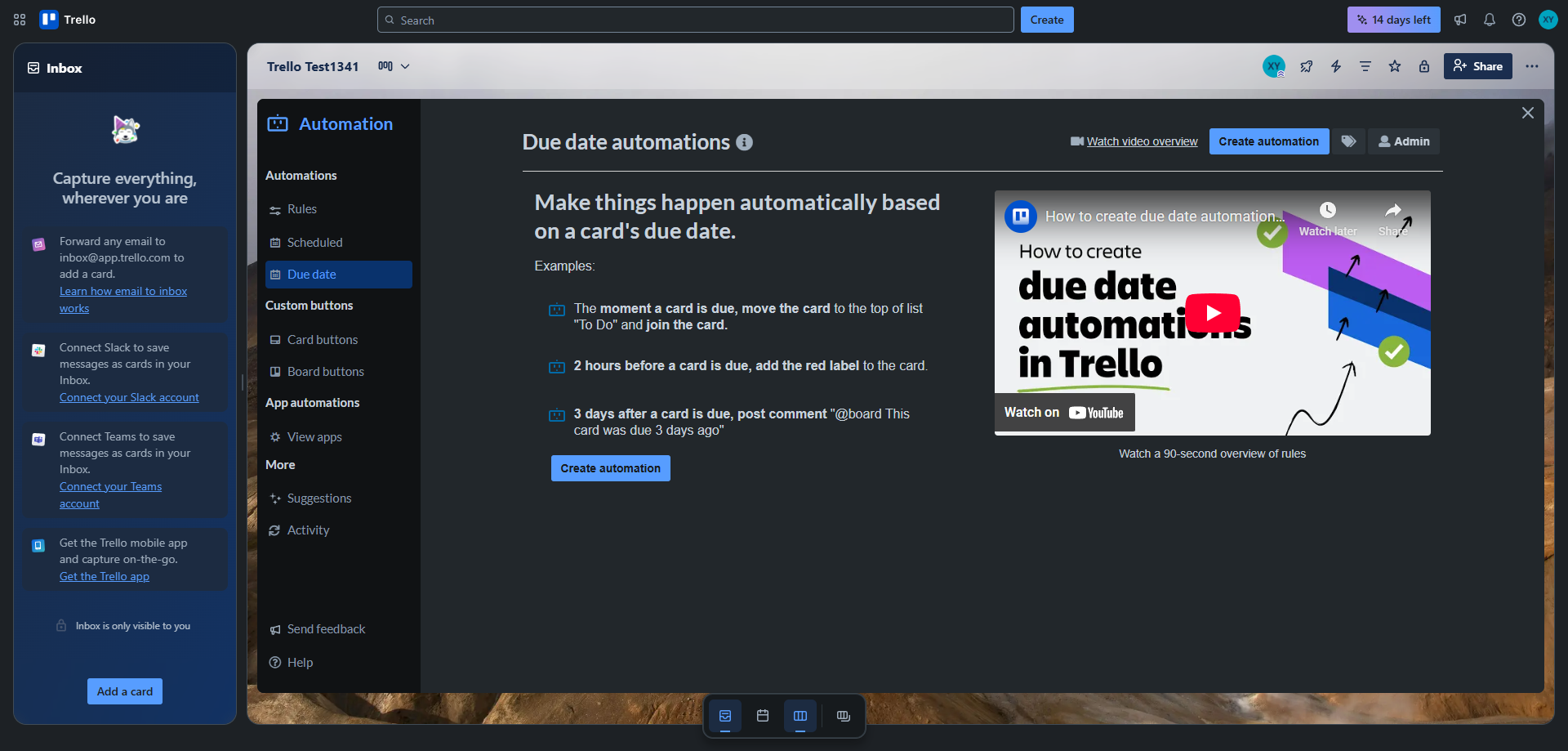
Task: Click the 14 days left trial button
Action: pos(1394,20)
